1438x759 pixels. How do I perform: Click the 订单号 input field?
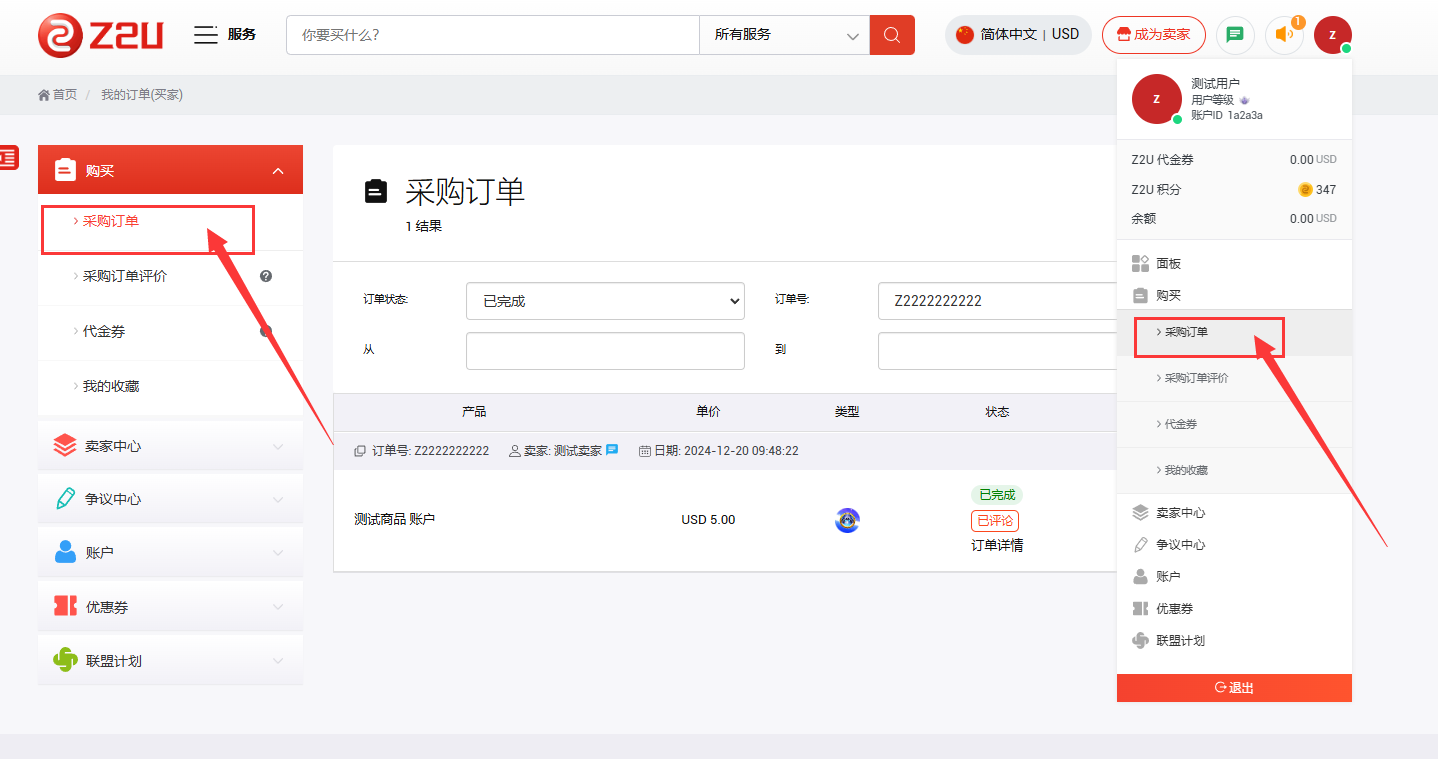click(996, 301)
